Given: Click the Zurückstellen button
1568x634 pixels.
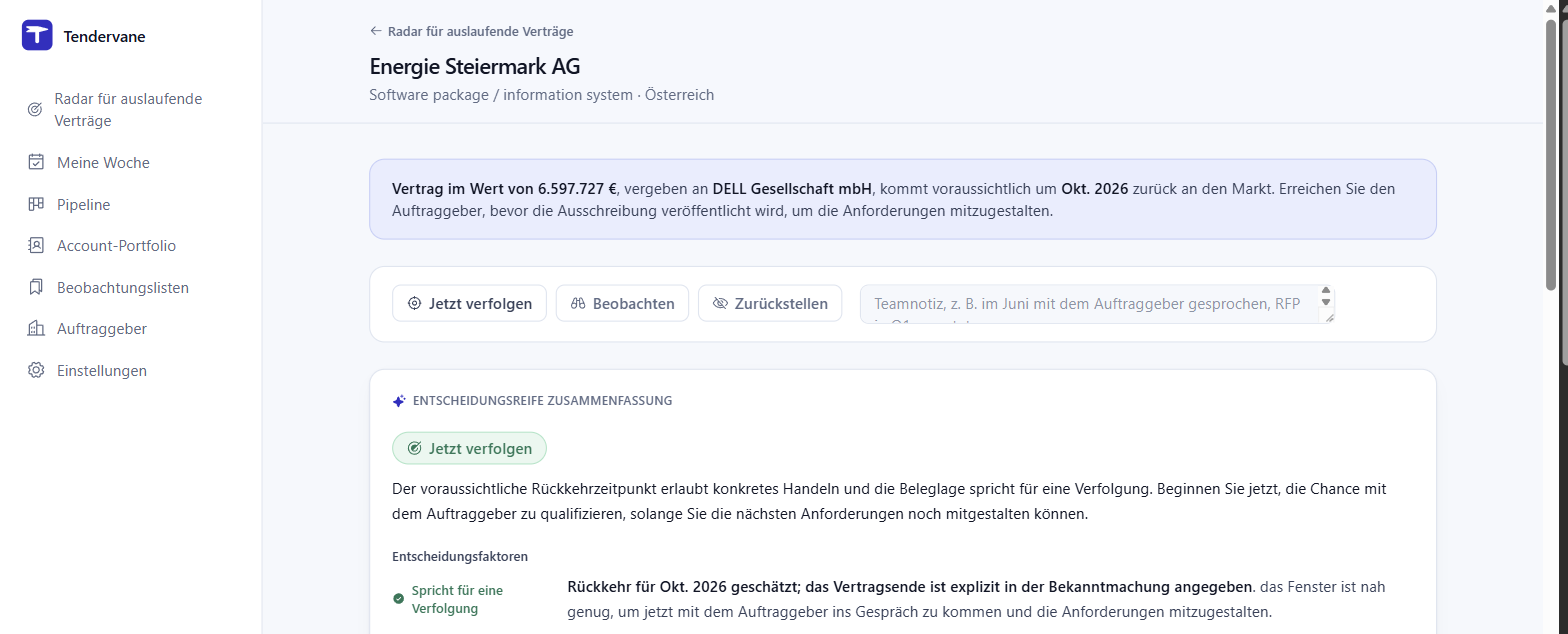Looking at the screenshot, I should tap(770, 304).
